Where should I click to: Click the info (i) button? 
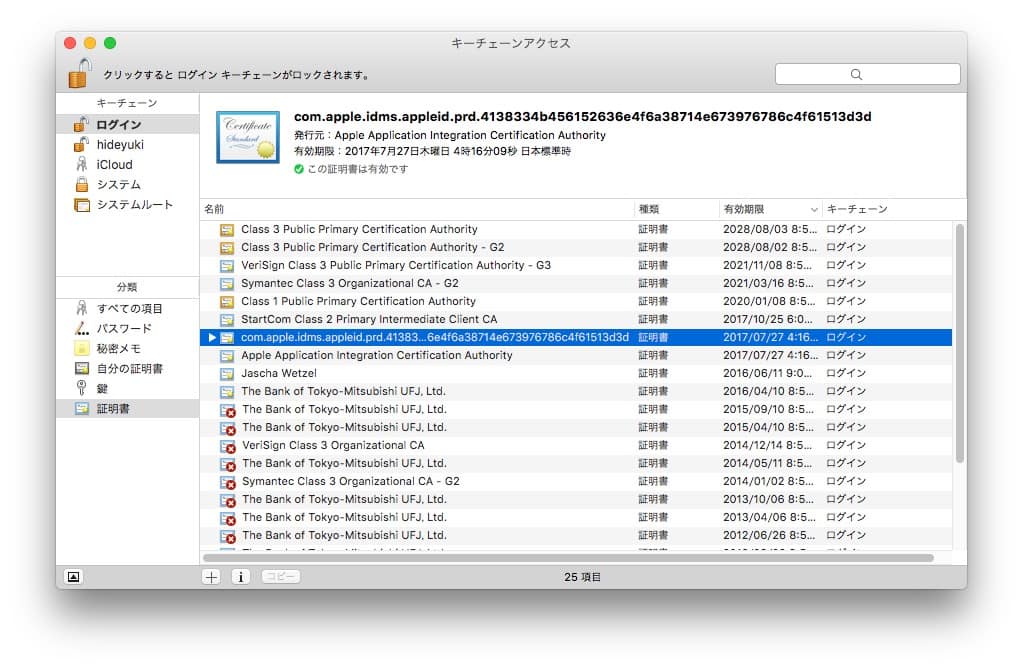click(241, 577)
